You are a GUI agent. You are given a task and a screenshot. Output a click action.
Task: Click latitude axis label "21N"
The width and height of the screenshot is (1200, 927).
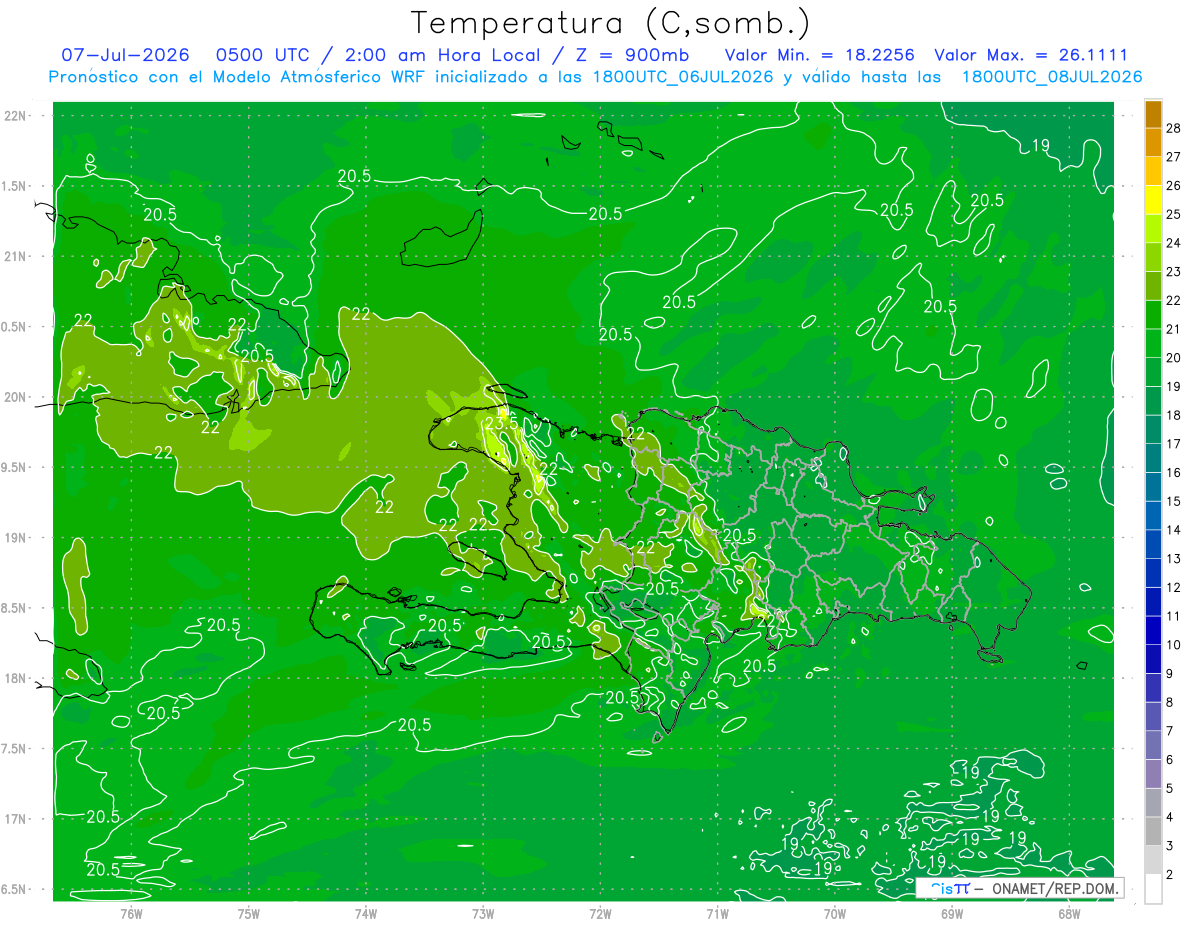(x=15, y=256)
